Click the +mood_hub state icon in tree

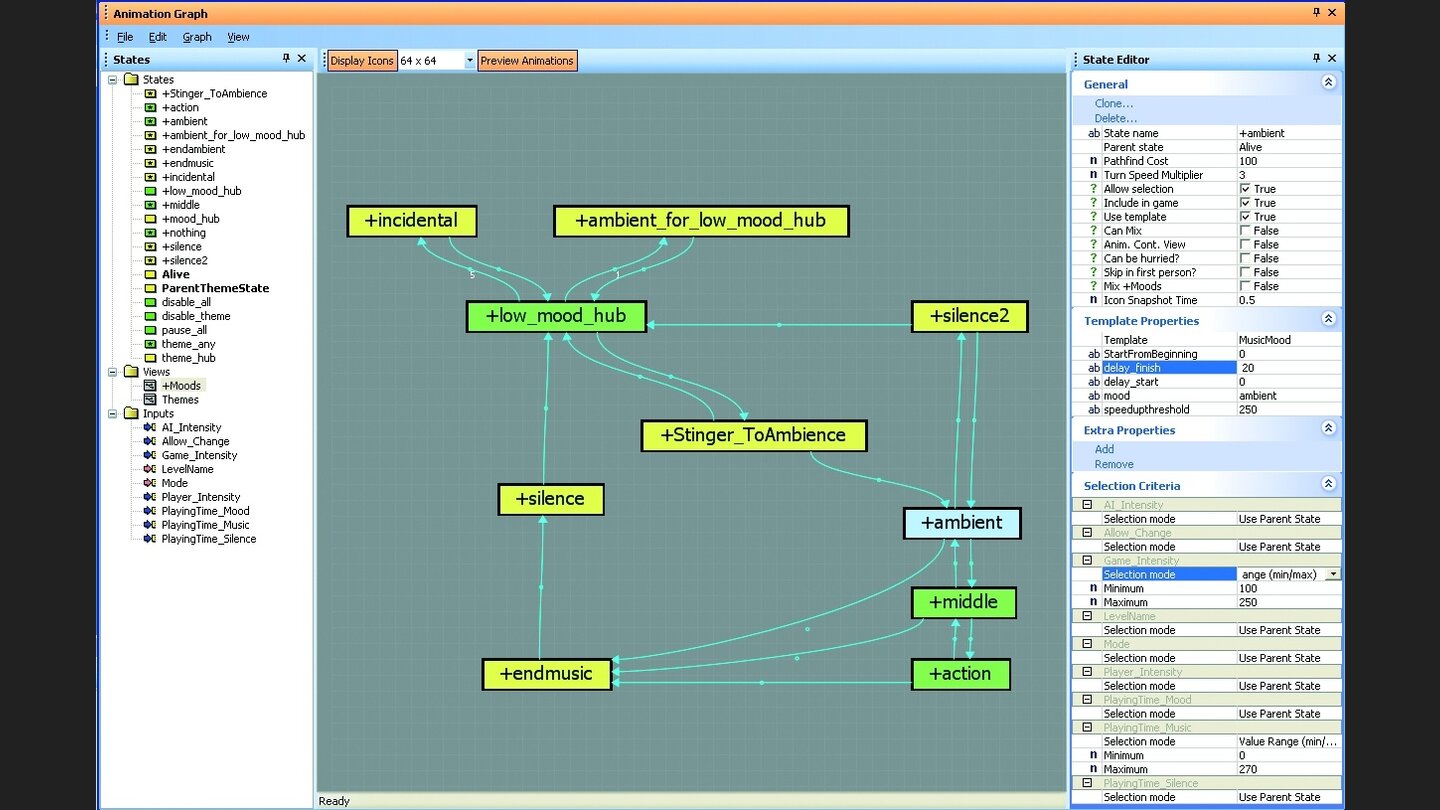pos(150,219)
